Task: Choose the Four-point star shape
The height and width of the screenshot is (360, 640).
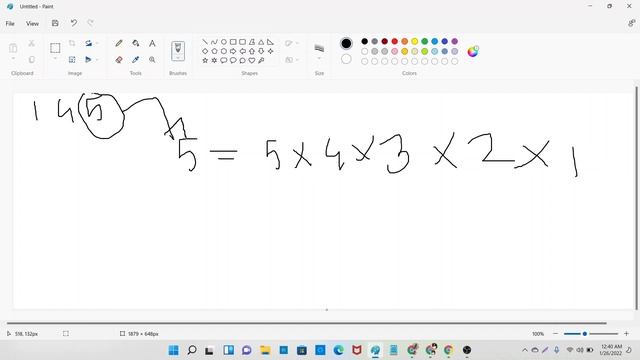Action: [270, 51]
